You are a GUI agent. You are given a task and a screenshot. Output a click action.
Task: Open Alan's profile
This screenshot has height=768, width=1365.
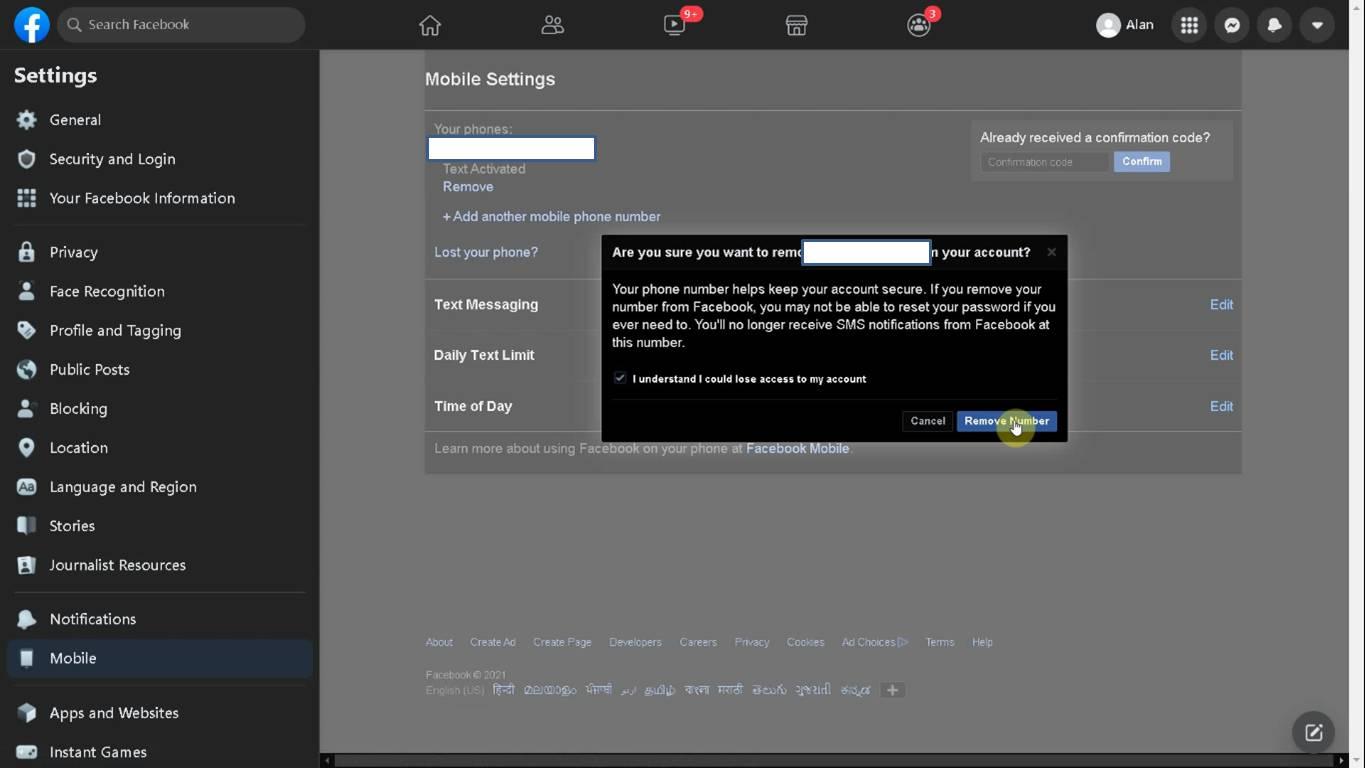tap(1125, 25)
